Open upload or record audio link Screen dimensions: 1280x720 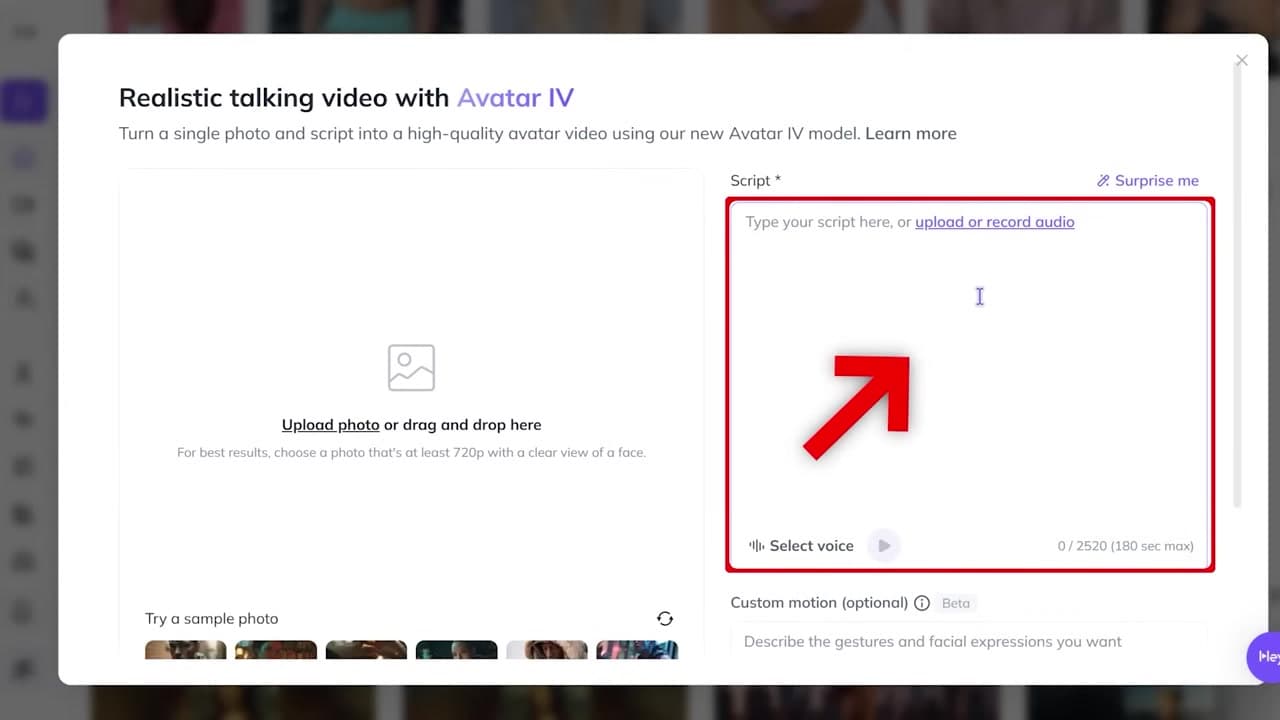[994, 222]
